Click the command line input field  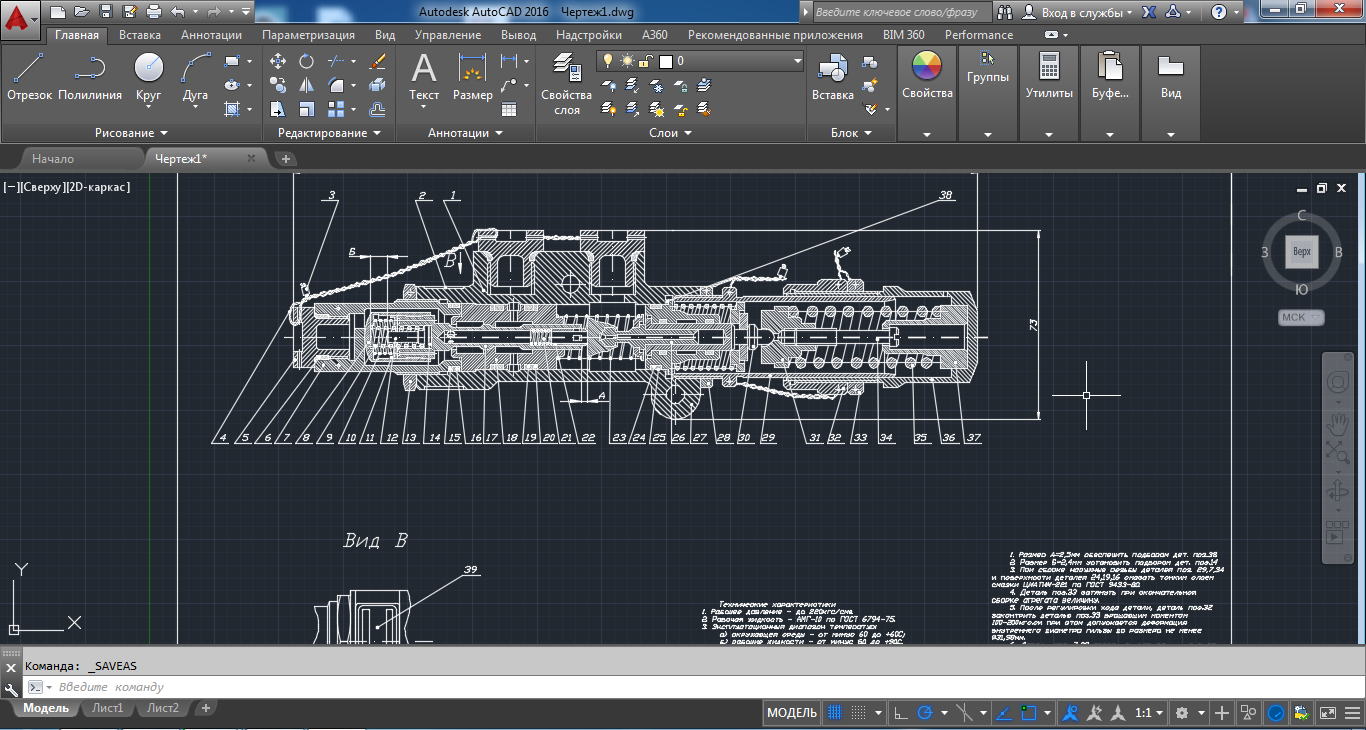[400, 687]
